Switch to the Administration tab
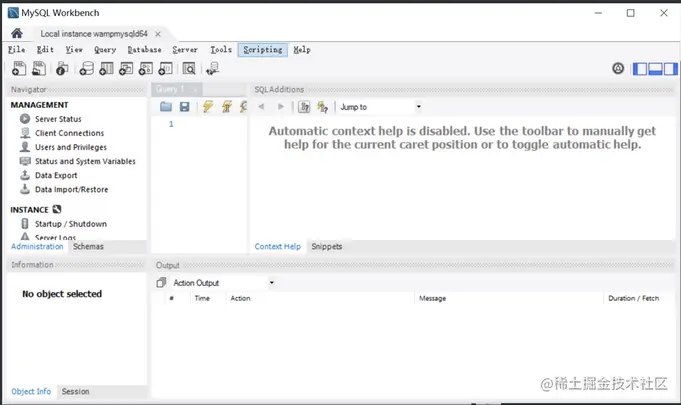Image resolution: width=681 pixels, height=405 pixels. click(37, 247)
